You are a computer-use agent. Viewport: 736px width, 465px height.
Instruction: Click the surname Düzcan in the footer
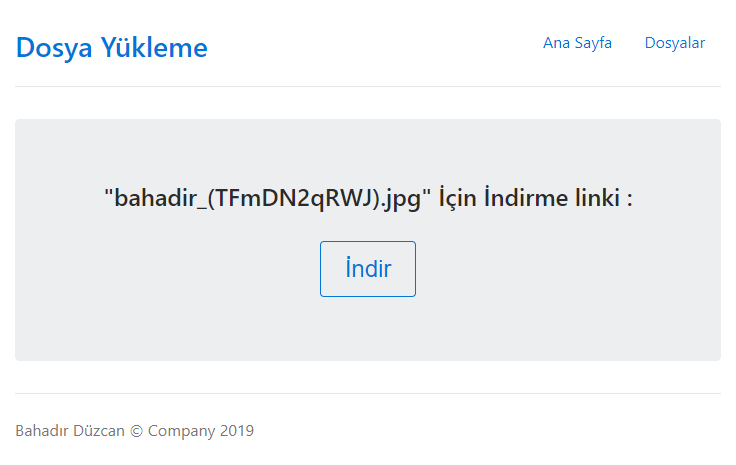coord(100,431)
